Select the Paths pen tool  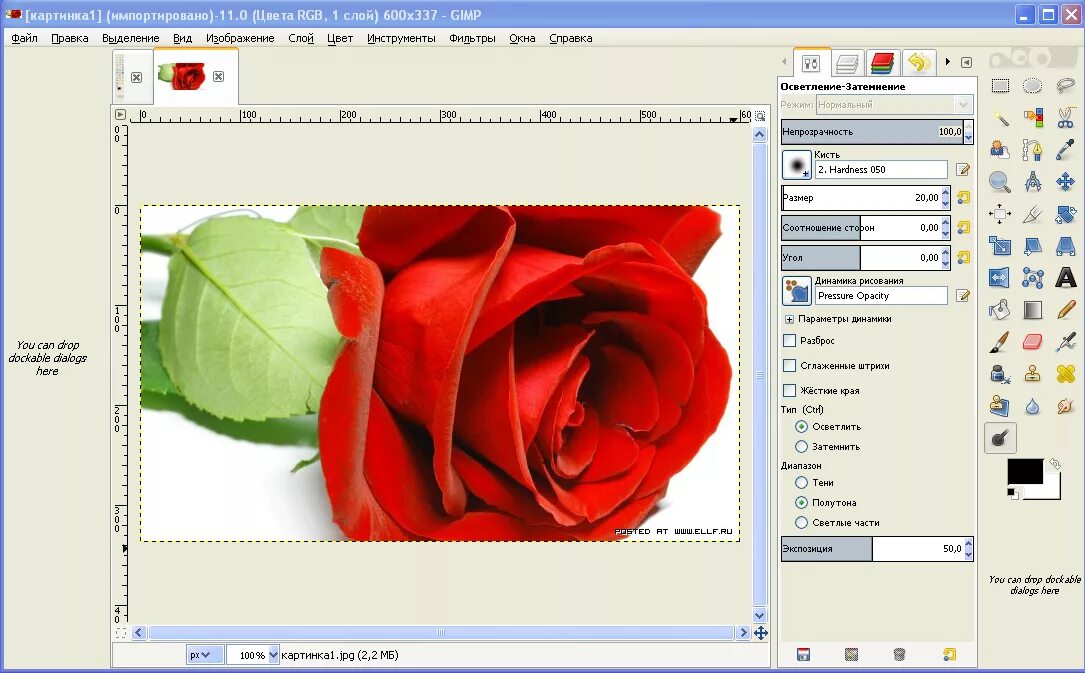coord(1032,150)
